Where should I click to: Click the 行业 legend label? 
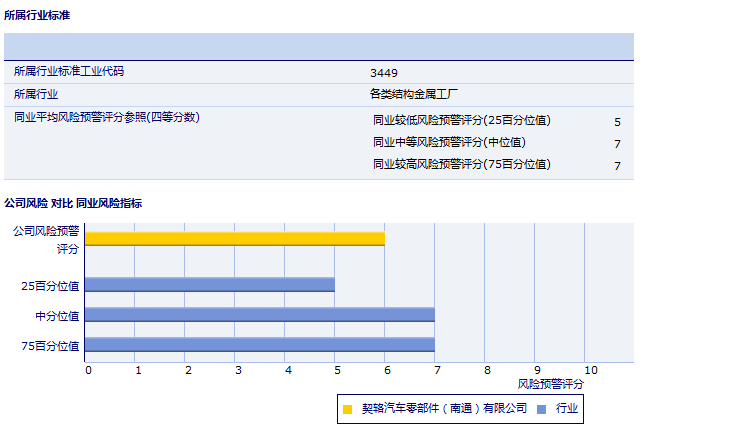coord(567,408)
